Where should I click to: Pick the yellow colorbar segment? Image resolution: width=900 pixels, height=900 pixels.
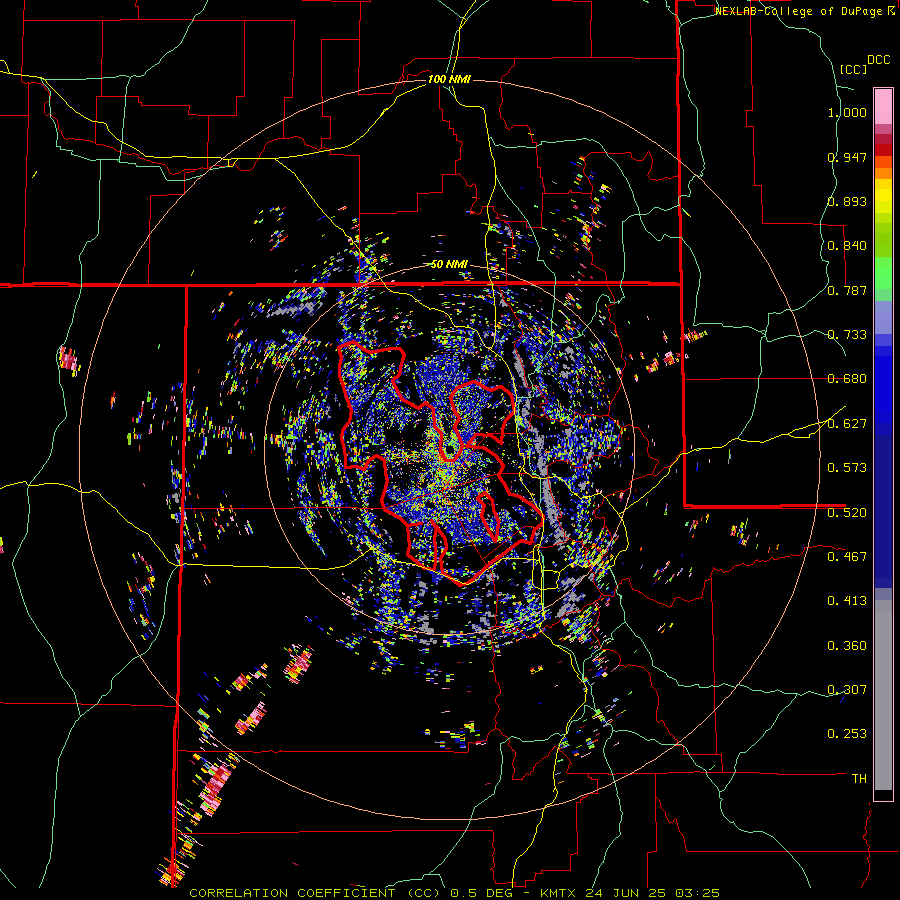[883, 197]
